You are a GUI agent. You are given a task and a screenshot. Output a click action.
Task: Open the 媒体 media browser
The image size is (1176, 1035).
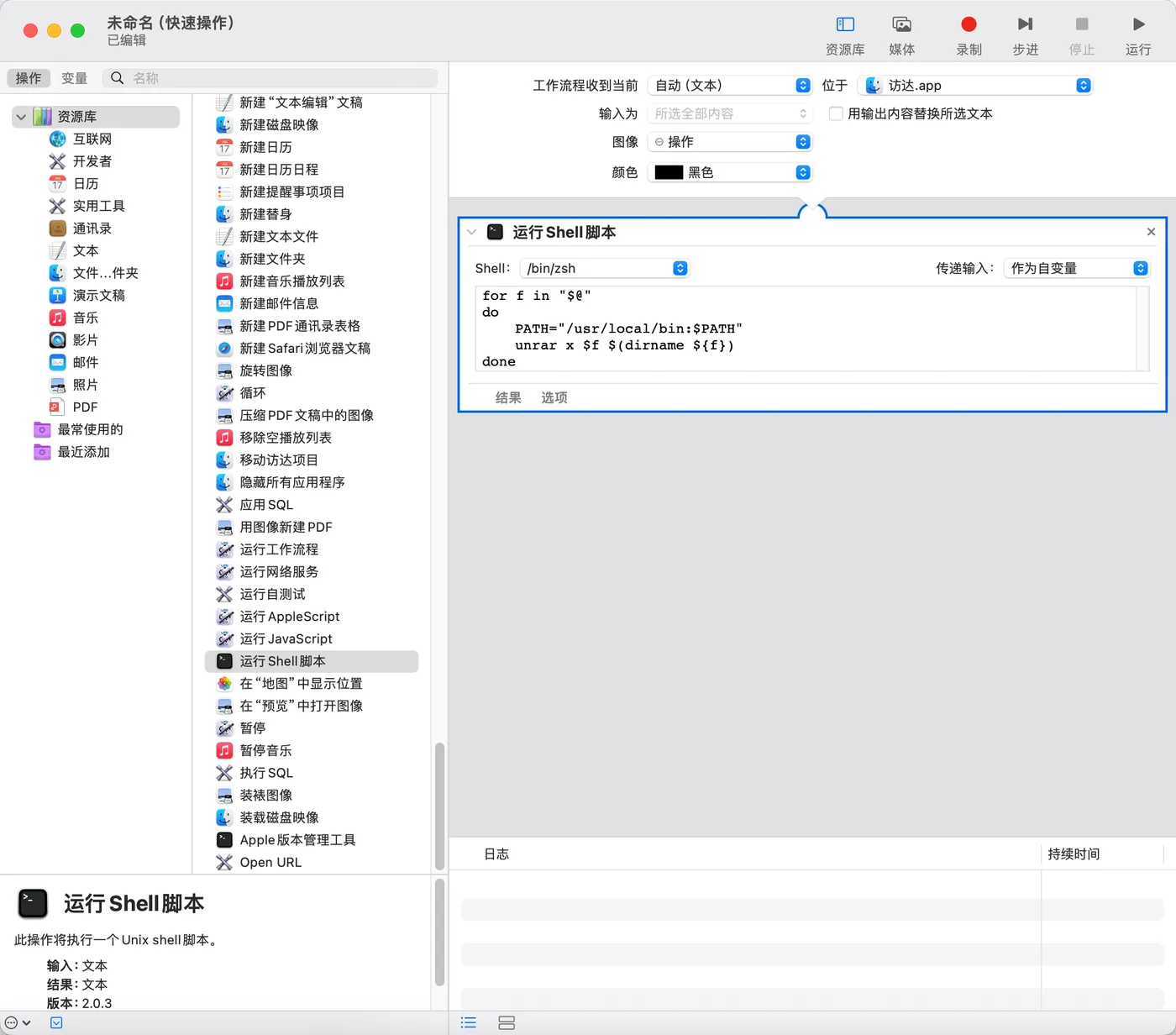[x=902, y=35]
